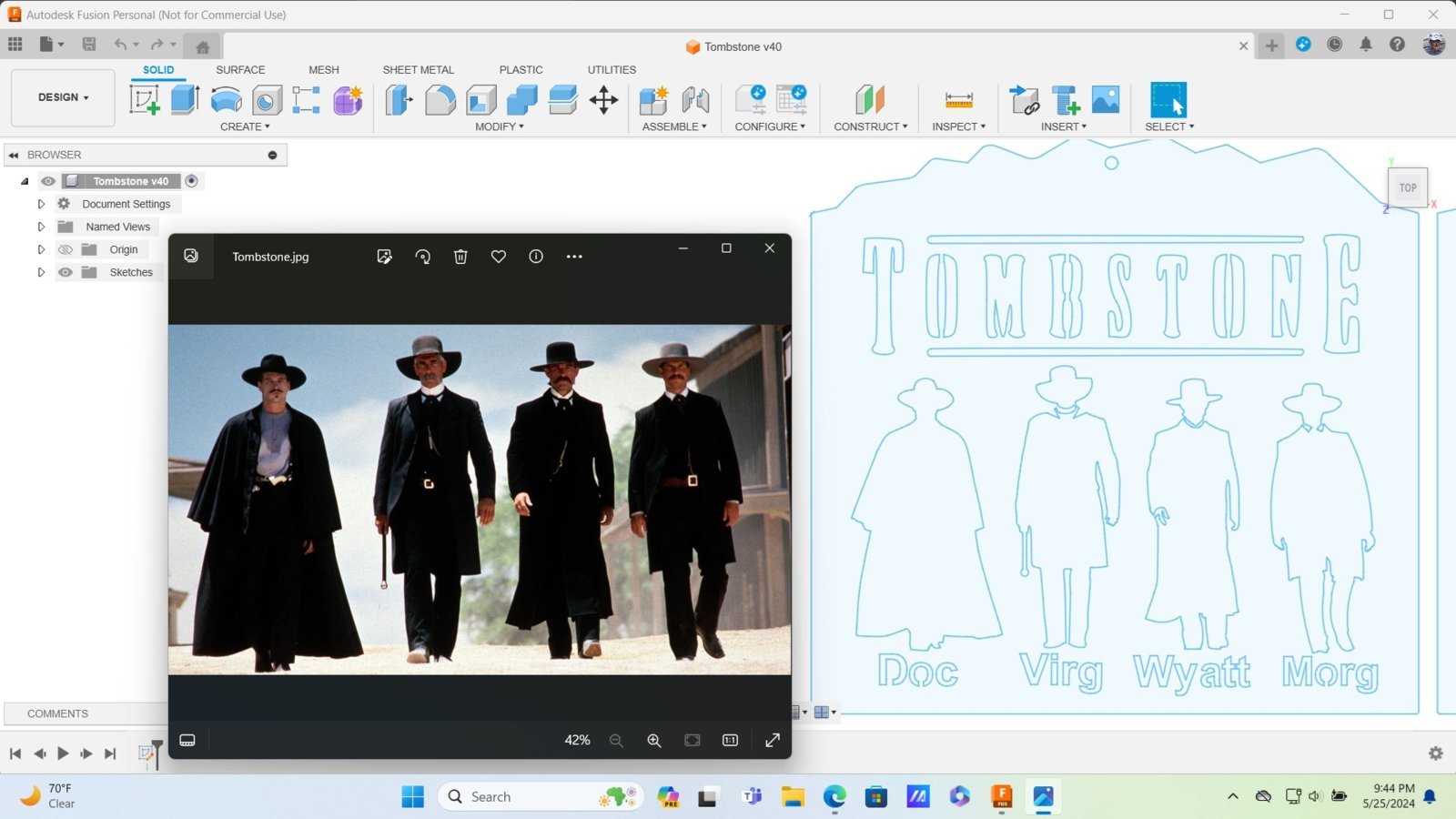Click the TOP face of the ViewCube
The width and height of the screenshot is (1456, 819).
point(1408,187)
